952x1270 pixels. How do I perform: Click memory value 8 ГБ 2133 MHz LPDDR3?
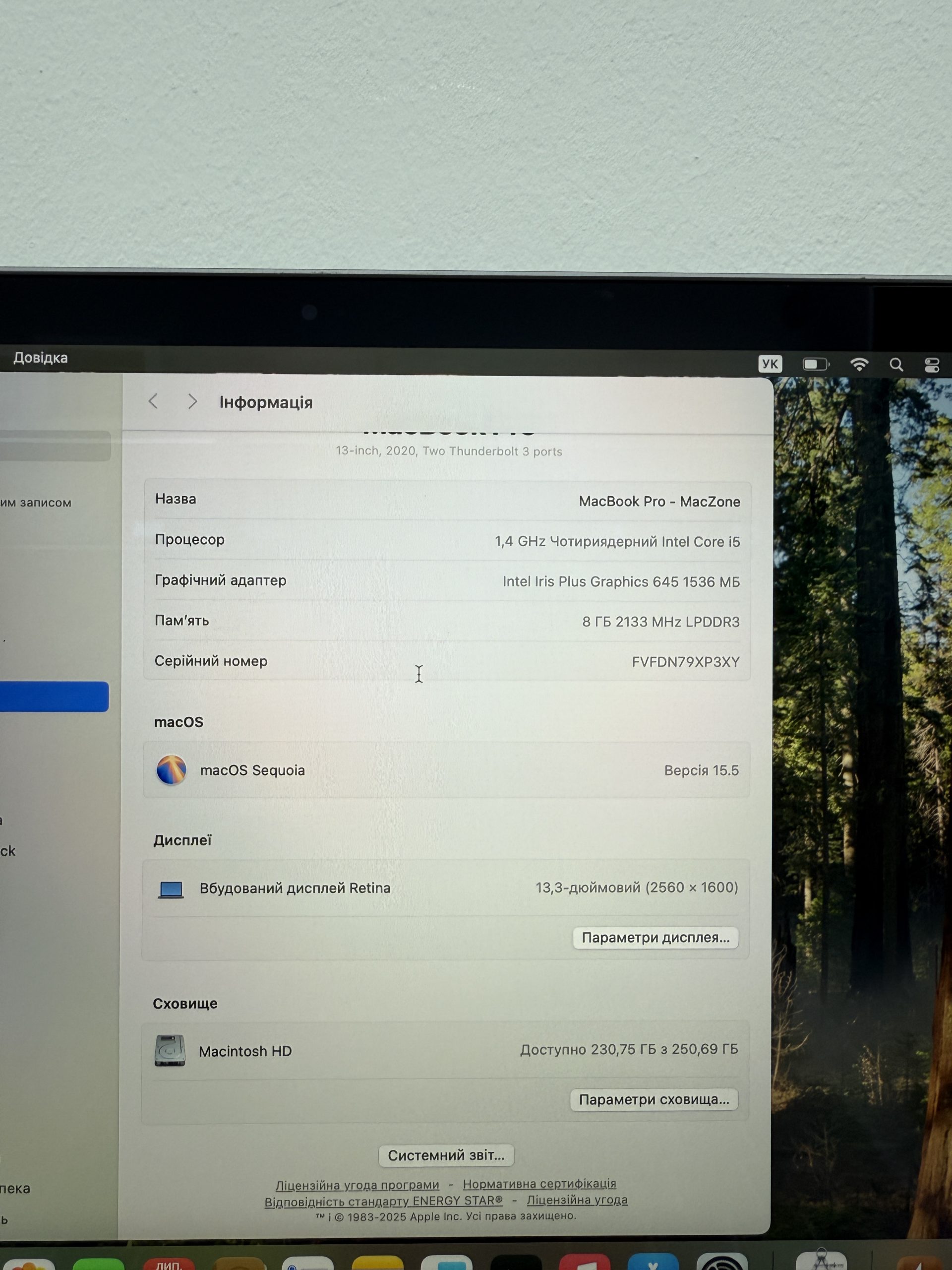[661, 622]
